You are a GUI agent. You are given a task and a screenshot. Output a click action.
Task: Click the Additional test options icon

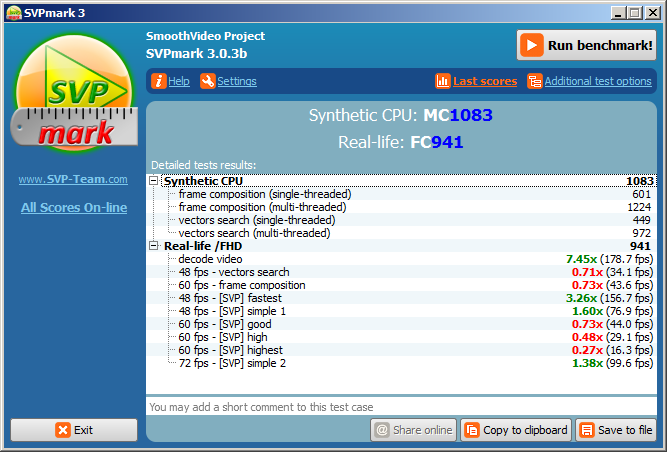click(535, 81)
